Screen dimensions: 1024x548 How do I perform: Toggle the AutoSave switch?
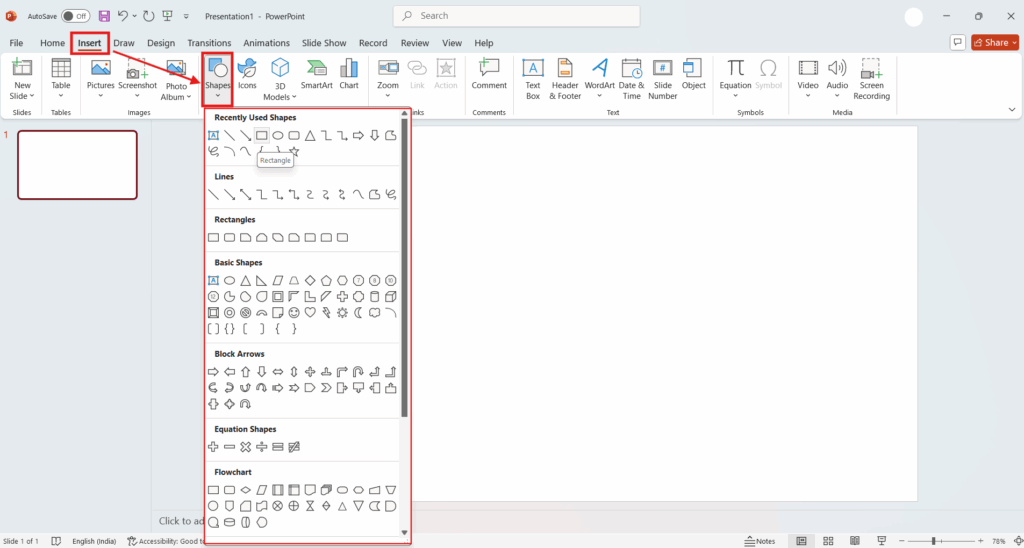coord(76,16)
